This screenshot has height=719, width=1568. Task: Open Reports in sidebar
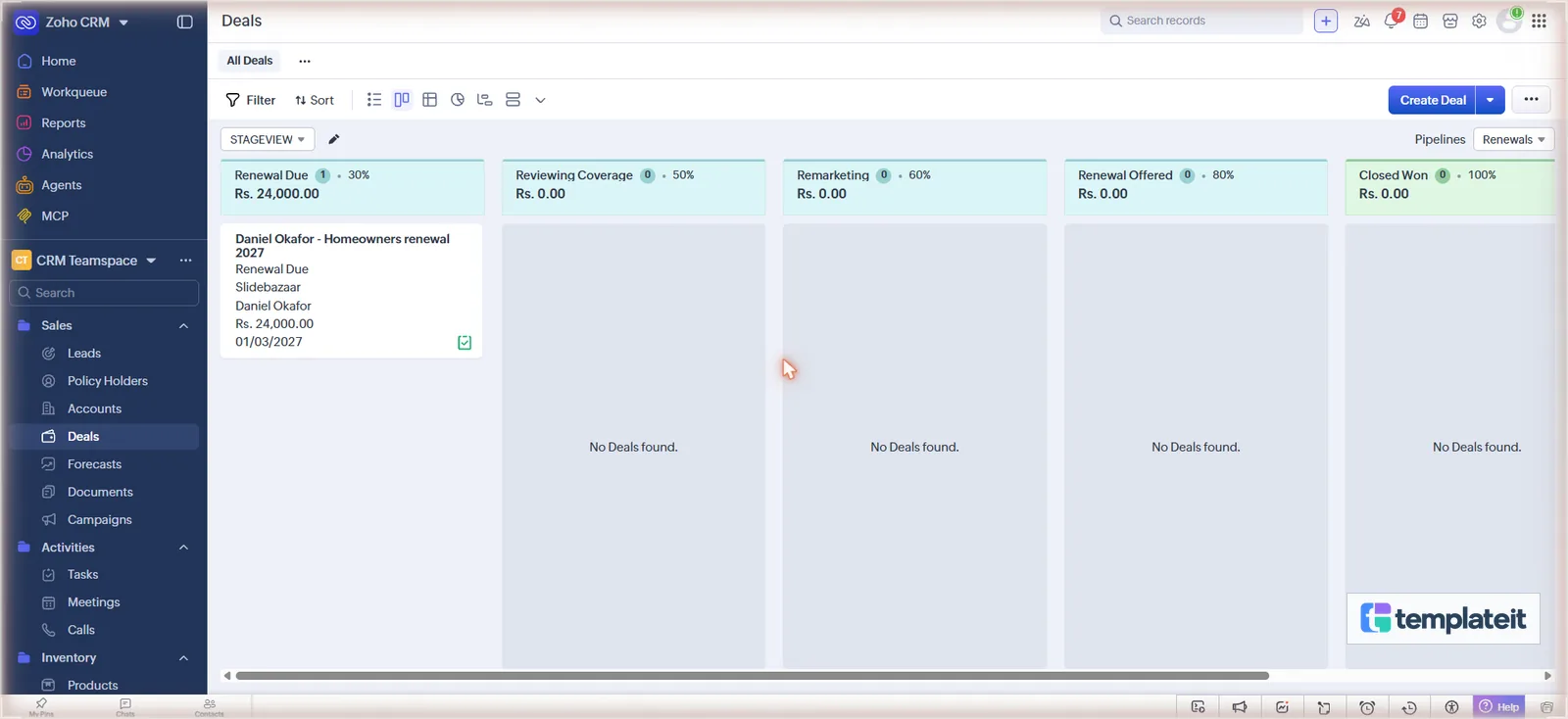[x=64, y=123]
